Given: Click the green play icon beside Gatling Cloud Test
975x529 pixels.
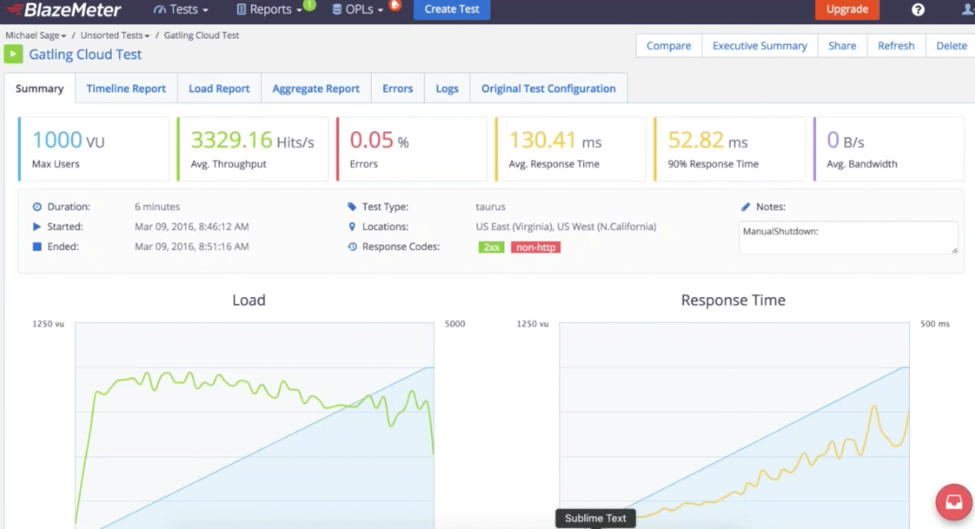Looking at the screenshot, I should tap(13, 54).
